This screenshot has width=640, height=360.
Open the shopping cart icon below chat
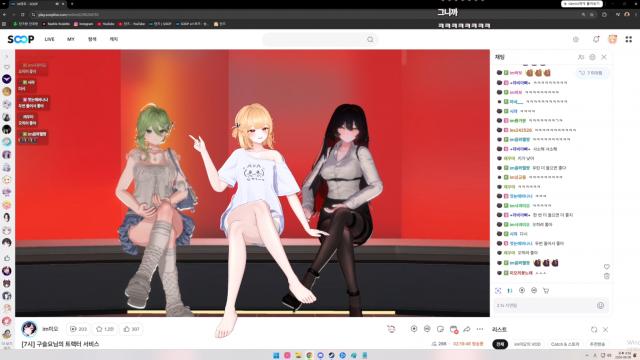pos(546,291)
